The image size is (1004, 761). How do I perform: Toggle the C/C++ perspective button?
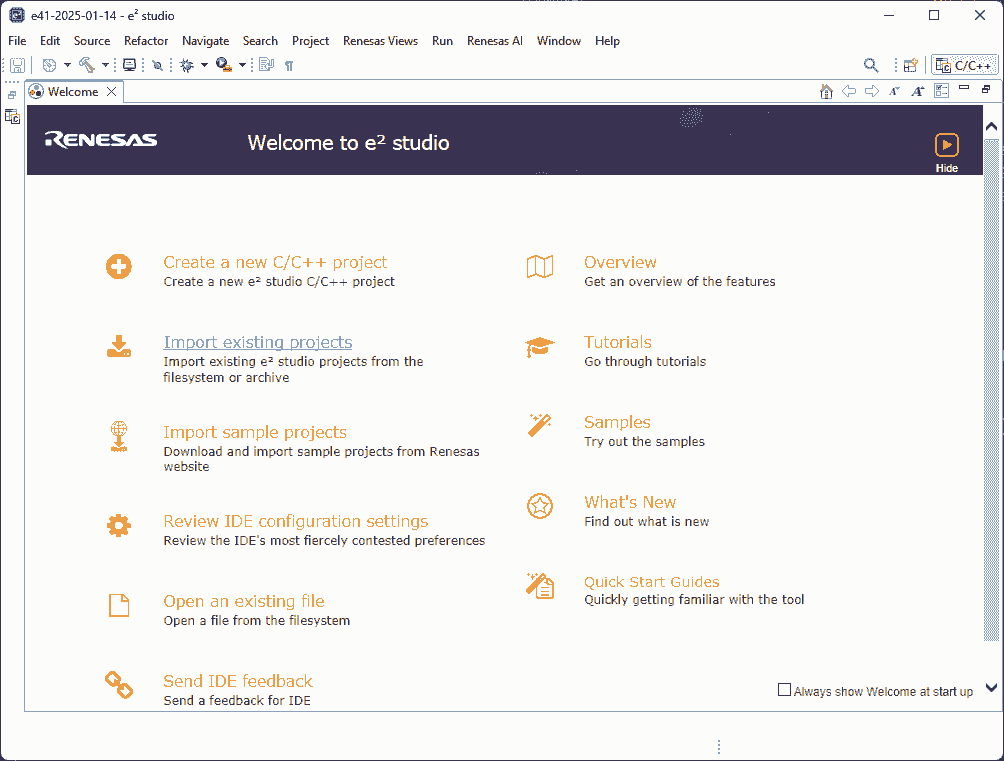(964, 66)
